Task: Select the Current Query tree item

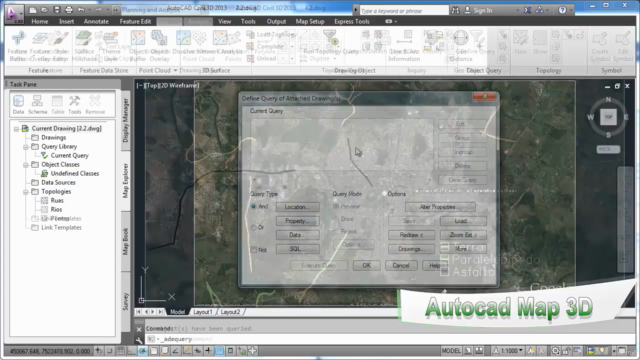Action: pyautogui.click(x=69, y=156)
